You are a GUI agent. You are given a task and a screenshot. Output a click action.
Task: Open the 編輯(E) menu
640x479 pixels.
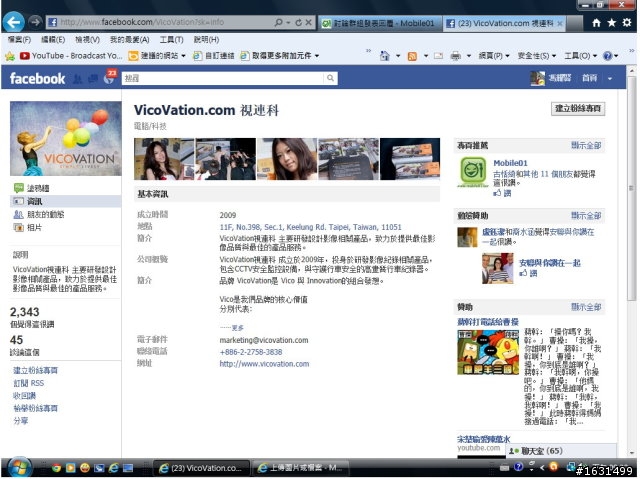[x=53, y=40]
